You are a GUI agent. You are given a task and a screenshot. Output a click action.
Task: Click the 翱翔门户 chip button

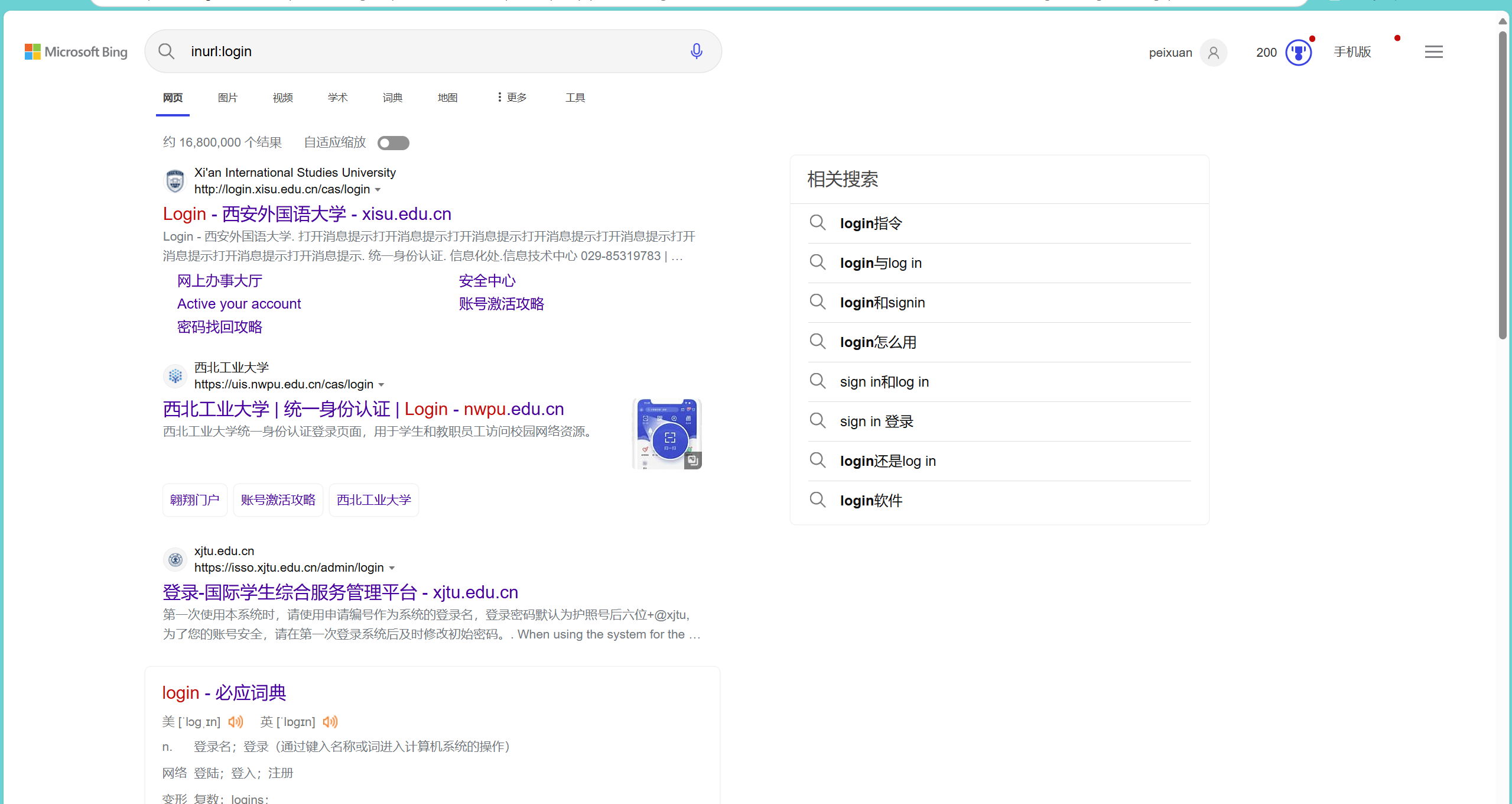(x=195, y=500)
